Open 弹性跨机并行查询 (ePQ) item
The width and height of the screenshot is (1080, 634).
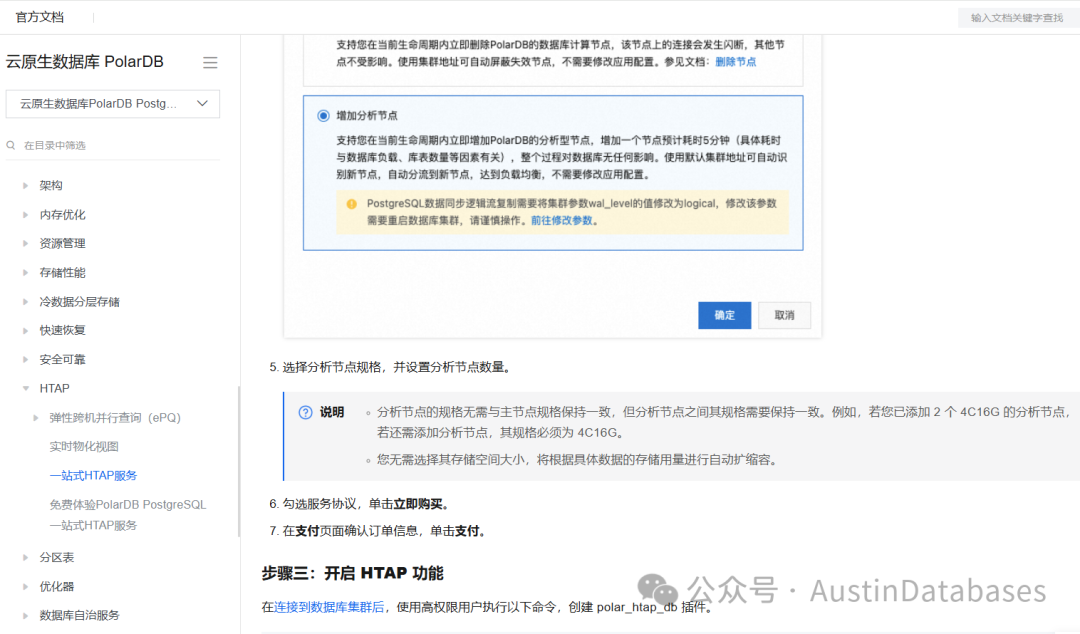115,418
